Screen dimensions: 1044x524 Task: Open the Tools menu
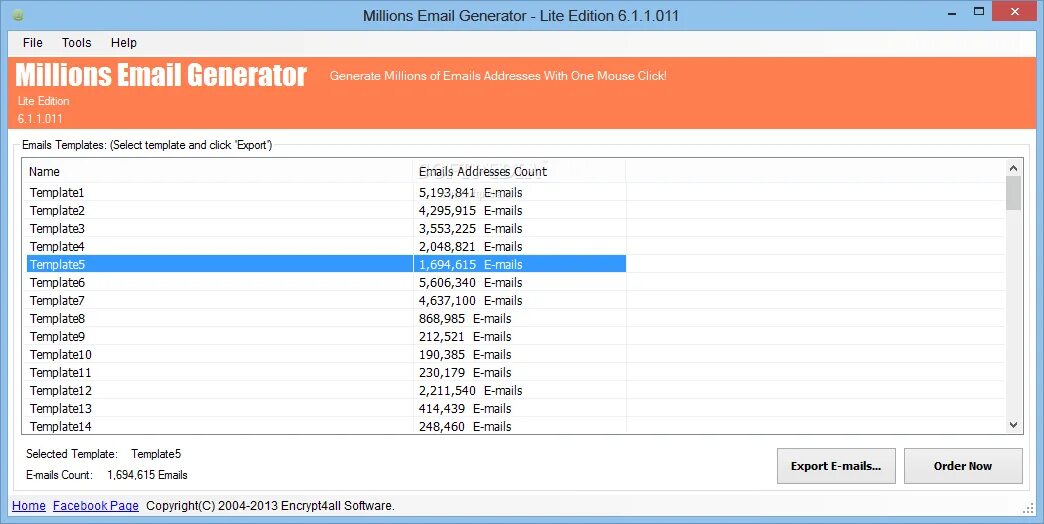click(77, 43)
